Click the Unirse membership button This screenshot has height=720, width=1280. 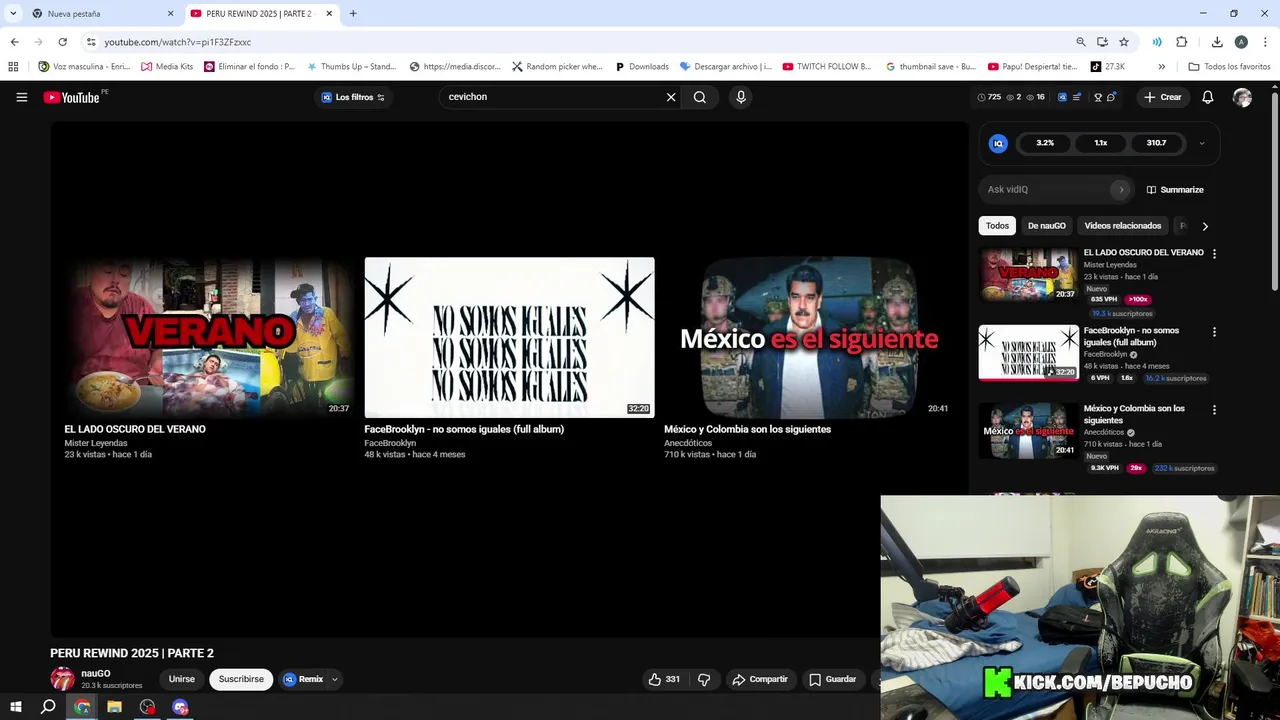tap(182, 679)
